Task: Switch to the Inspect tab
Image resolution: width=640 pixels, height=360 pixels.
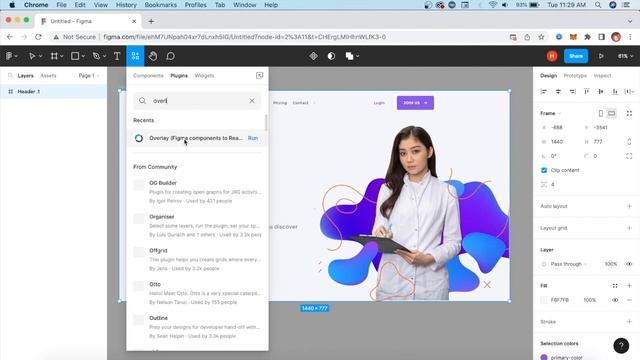Action: pos(602,76)
